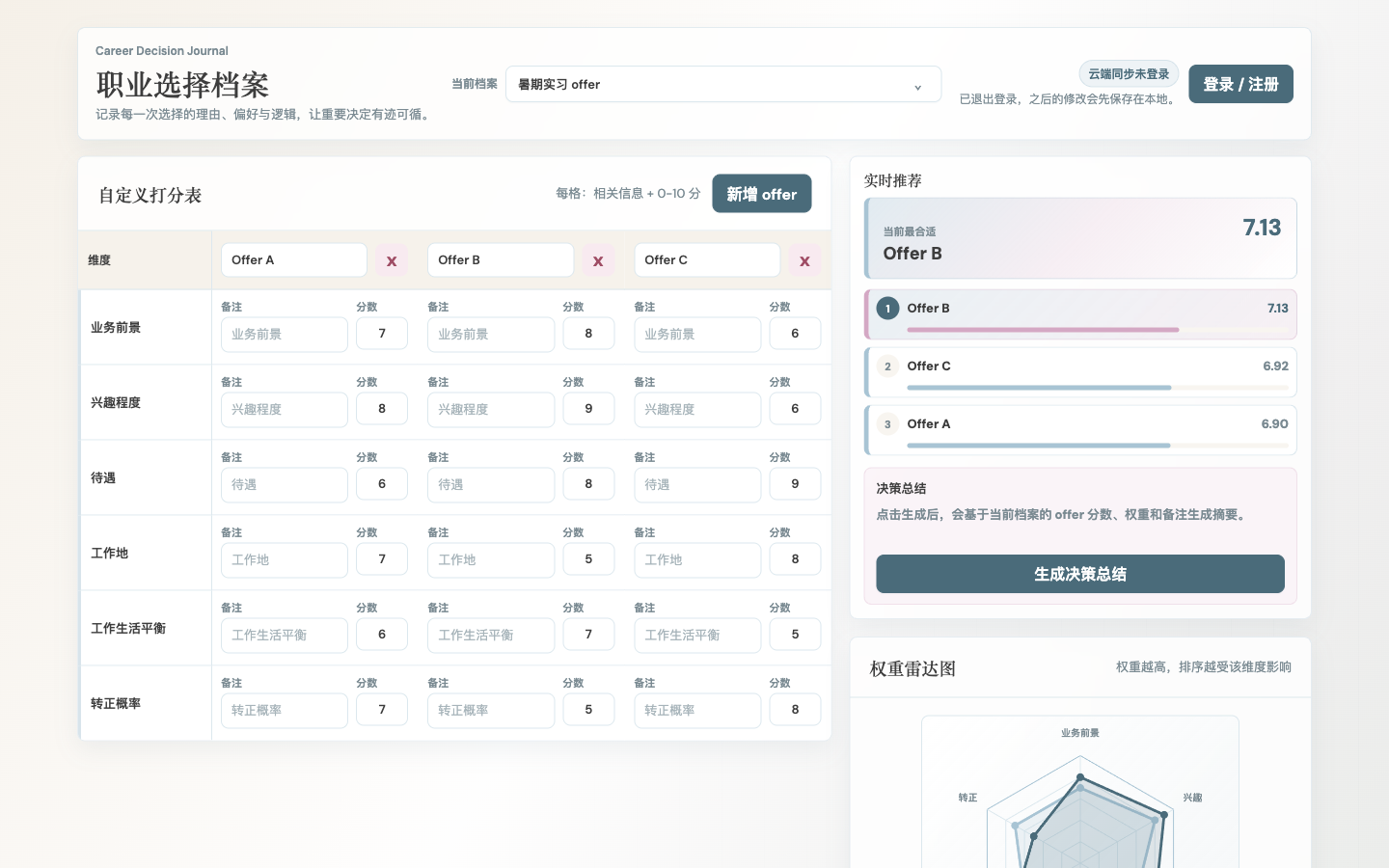This screenshot has width=1389, height=868.
Task: Open the 当前档案 dropdown showing 暑期实习 offer
Action: [x=723, y=85]
